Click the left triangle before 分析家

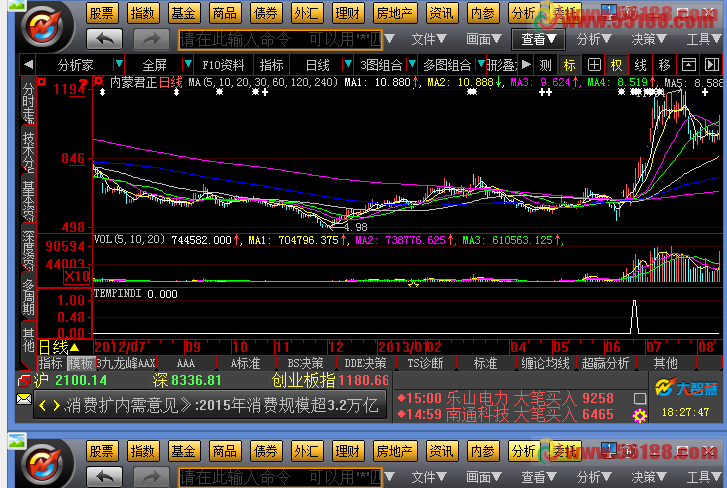[x=28, y=65]
